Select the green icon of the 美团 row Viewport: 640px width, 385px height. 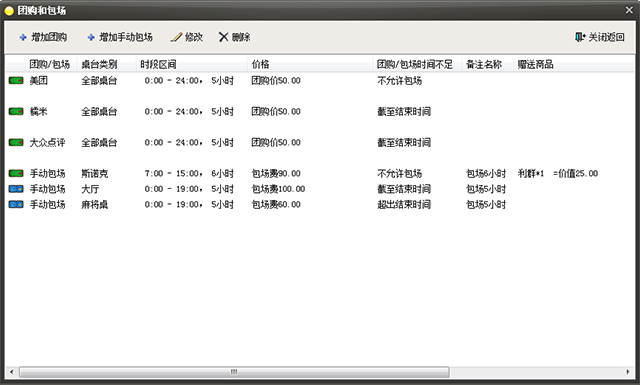click(16, 80)
